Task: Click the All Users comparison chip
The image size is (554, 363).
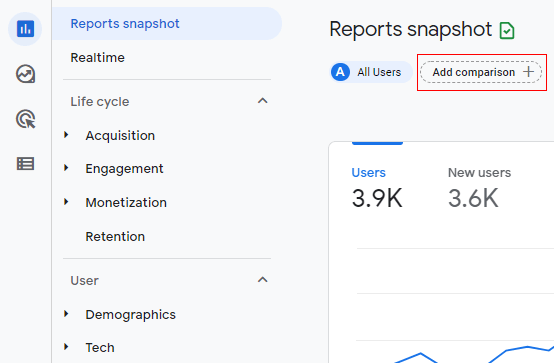Action: [x=371, y=72]
